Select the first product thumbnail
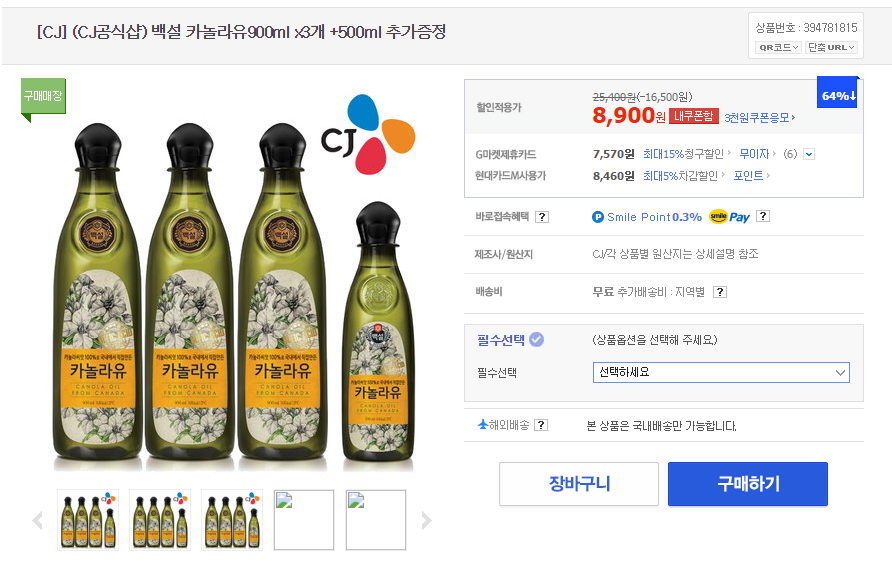The width and height of the screenshot is (892, 581). [x=88, y=520]
